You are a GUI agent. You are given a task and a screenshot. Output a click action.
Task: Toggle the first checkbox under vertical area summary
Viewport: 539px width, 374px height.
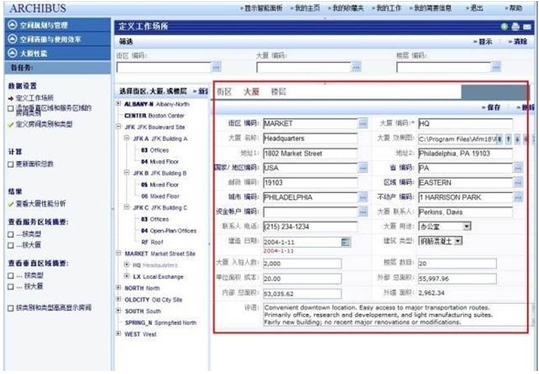[x=11, y=276]
